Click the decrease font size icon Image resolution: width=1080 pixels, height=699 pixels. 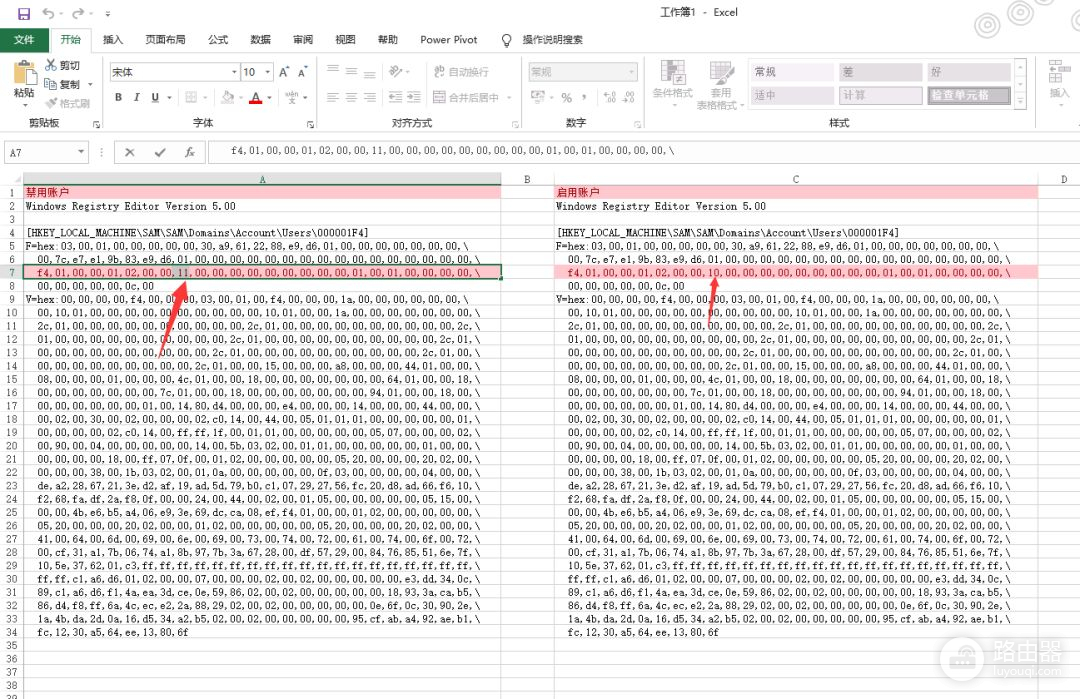coord(302,72)
